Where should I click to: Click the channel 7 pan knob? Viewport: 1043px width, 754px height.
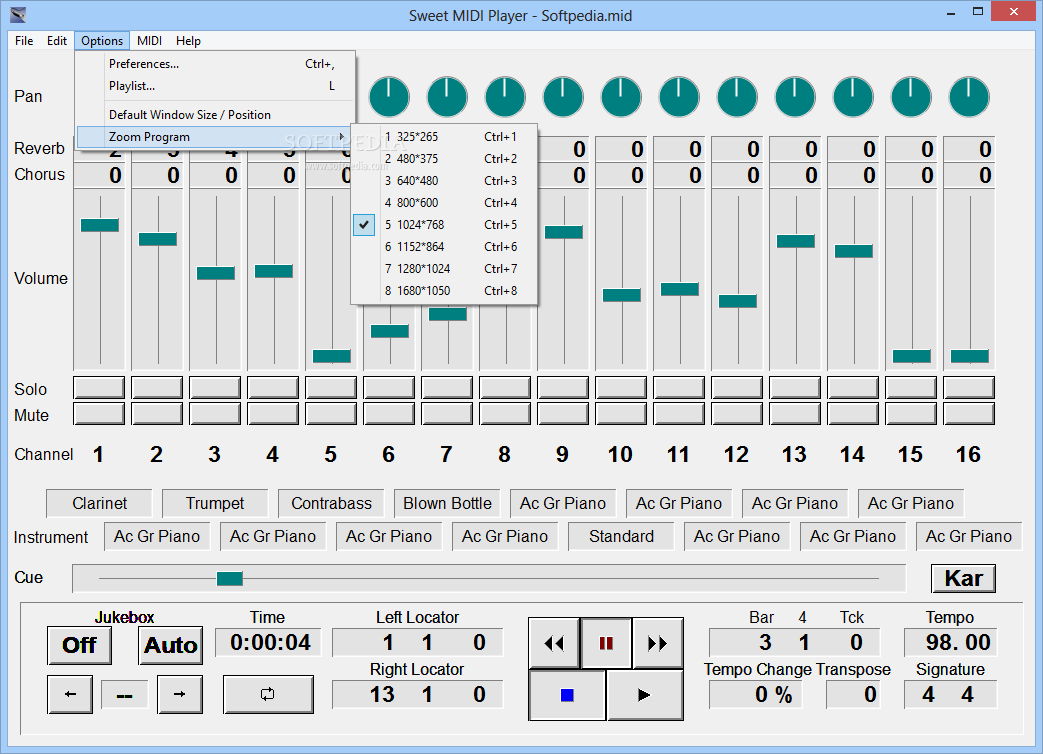pos(447,96)
